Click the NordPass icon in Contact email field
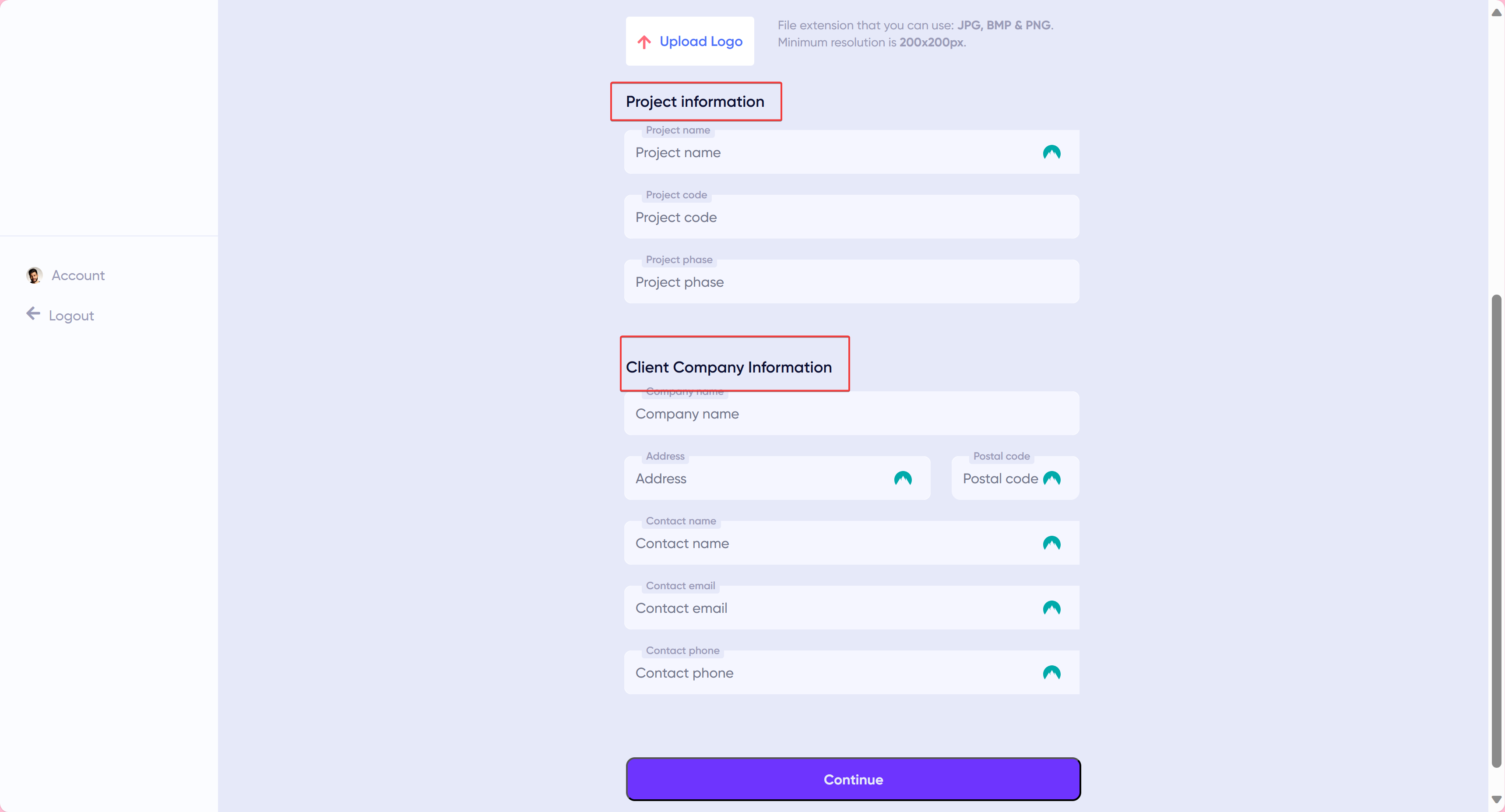1505x812 pixels. pyautogui.click(x=1051, y=608)
